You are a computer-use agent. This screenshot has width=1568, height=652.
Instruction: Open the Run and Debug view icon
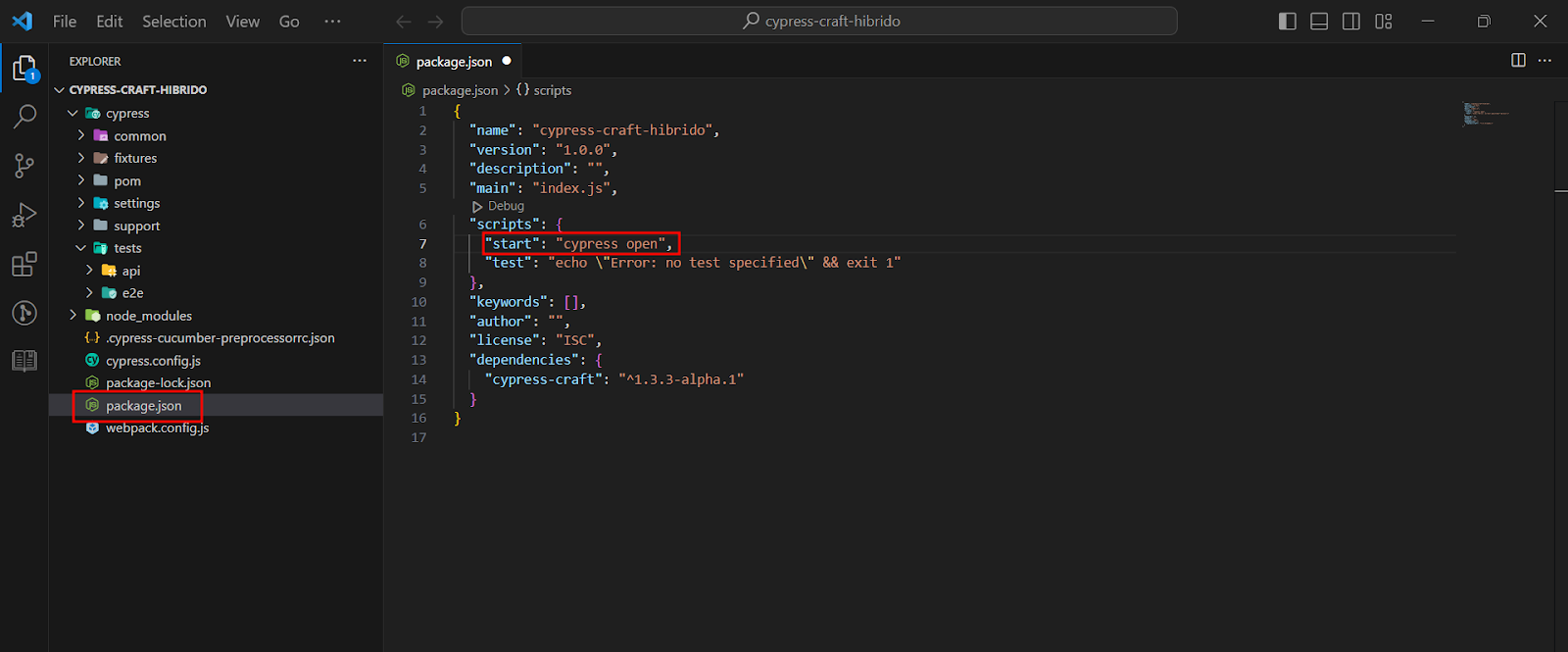click(x=24, y=215)
